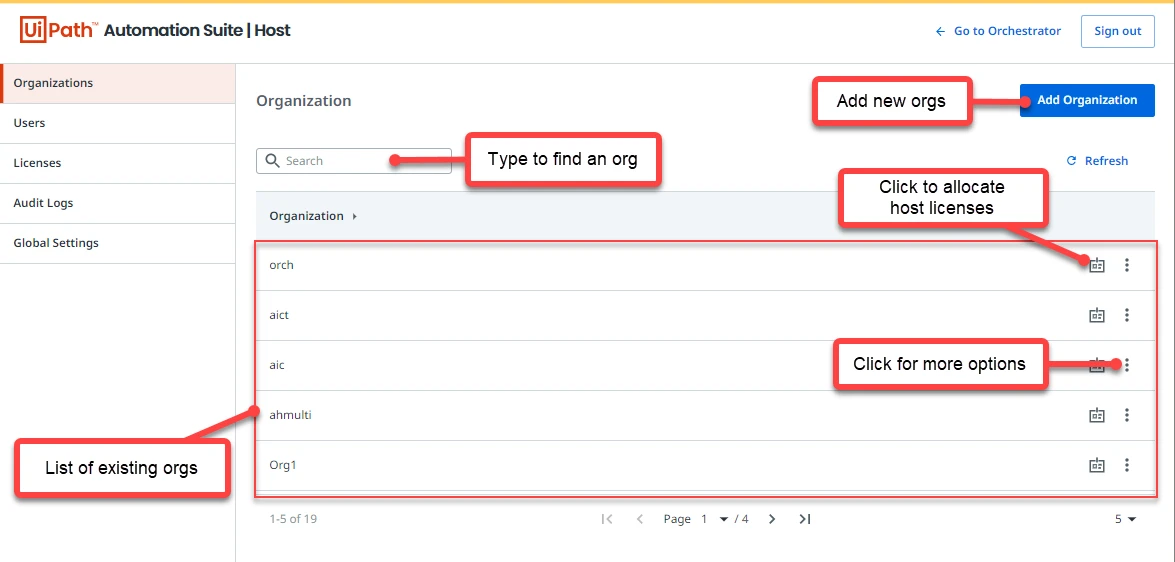1175x562 pixels.
Task: Go to next page arrow
Action: [x=772, y=519]
